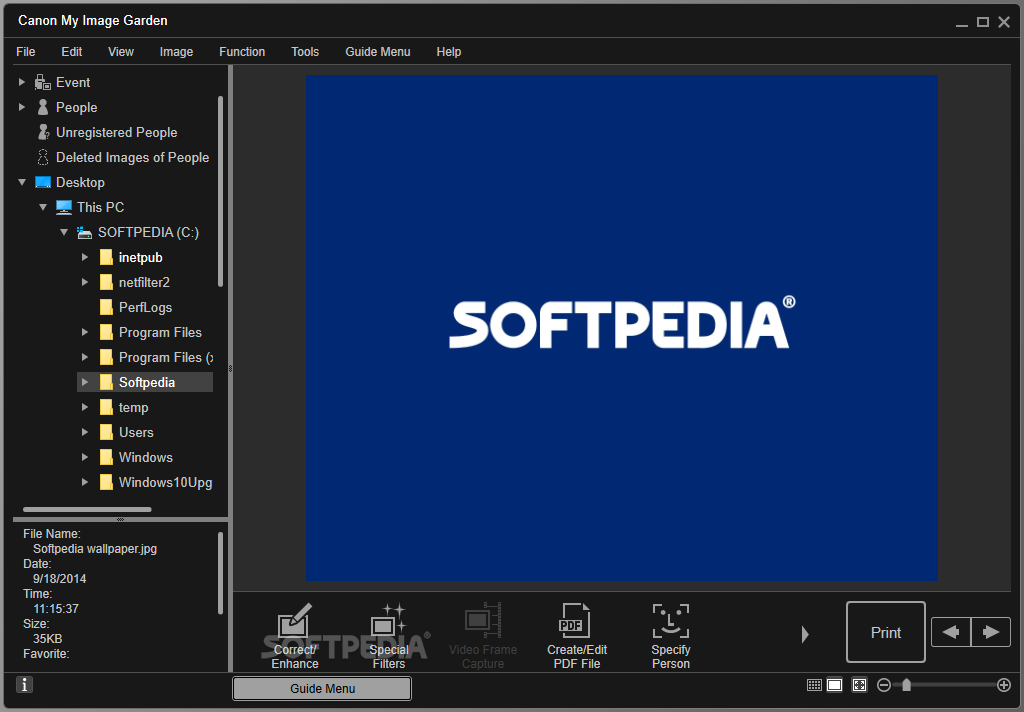Viewport: 1024px width, 712px height.
Task: Open Guide Menu in menu bar
Action: pos(378,52)
